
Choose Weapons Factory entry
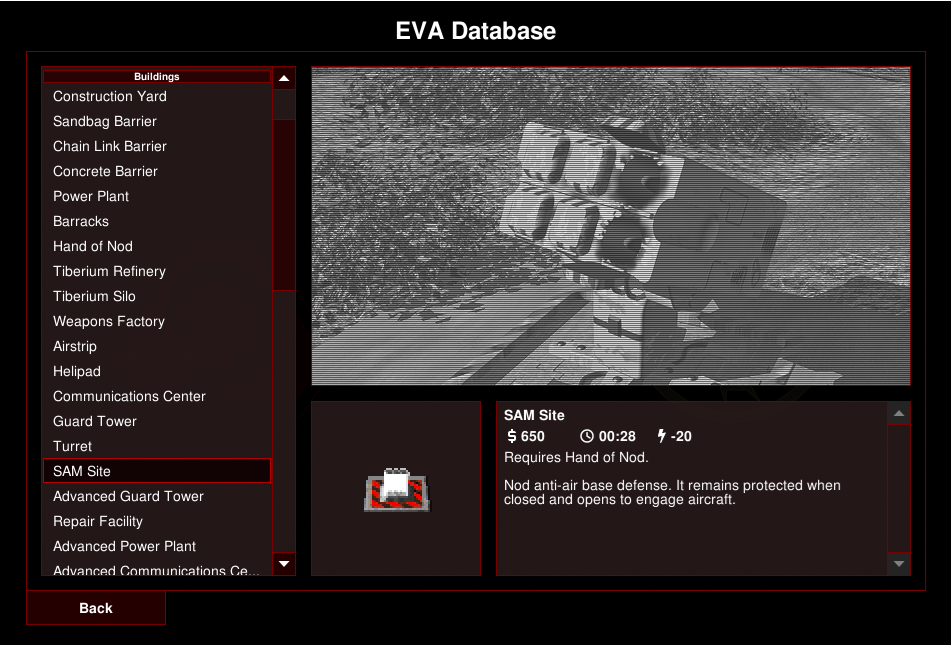point(156,322)
